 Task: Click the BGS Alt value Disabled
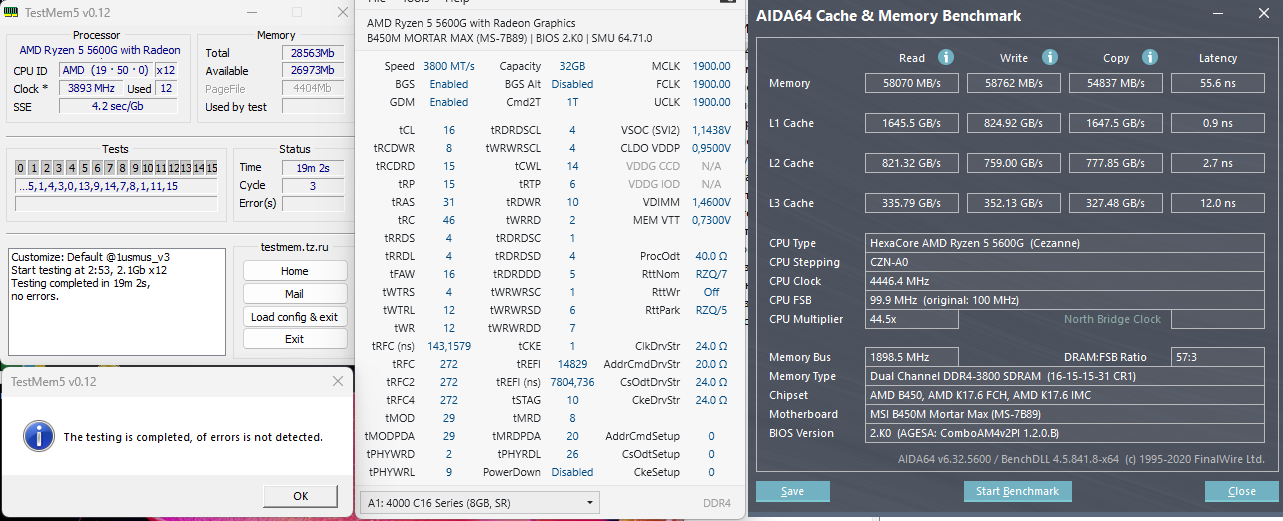click(x=572, y=84)
